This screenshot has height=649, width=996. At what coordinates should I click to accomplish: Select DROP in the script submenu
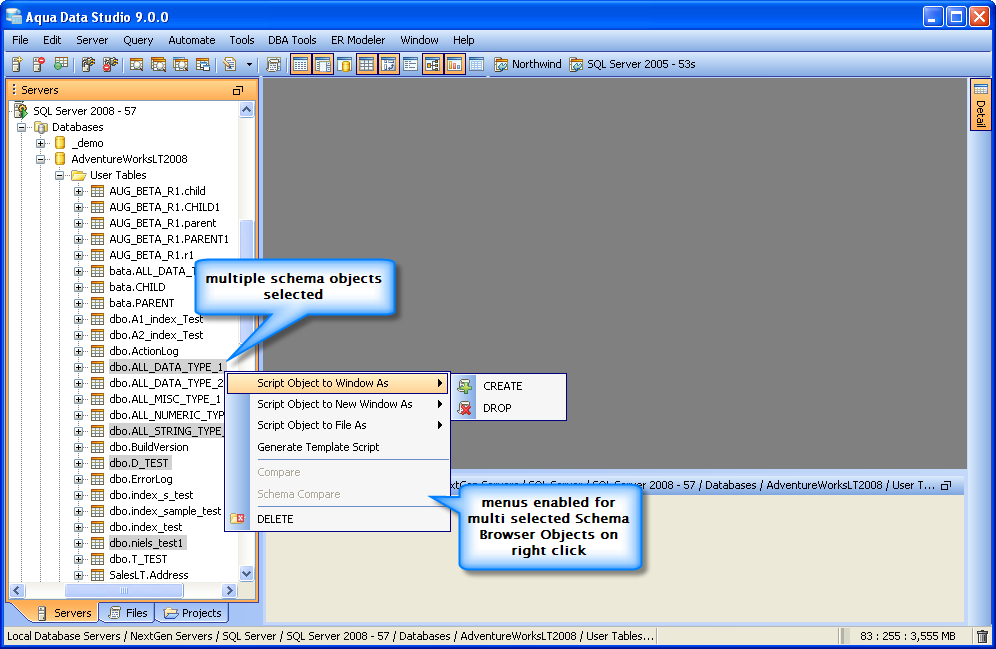[509, 408]
